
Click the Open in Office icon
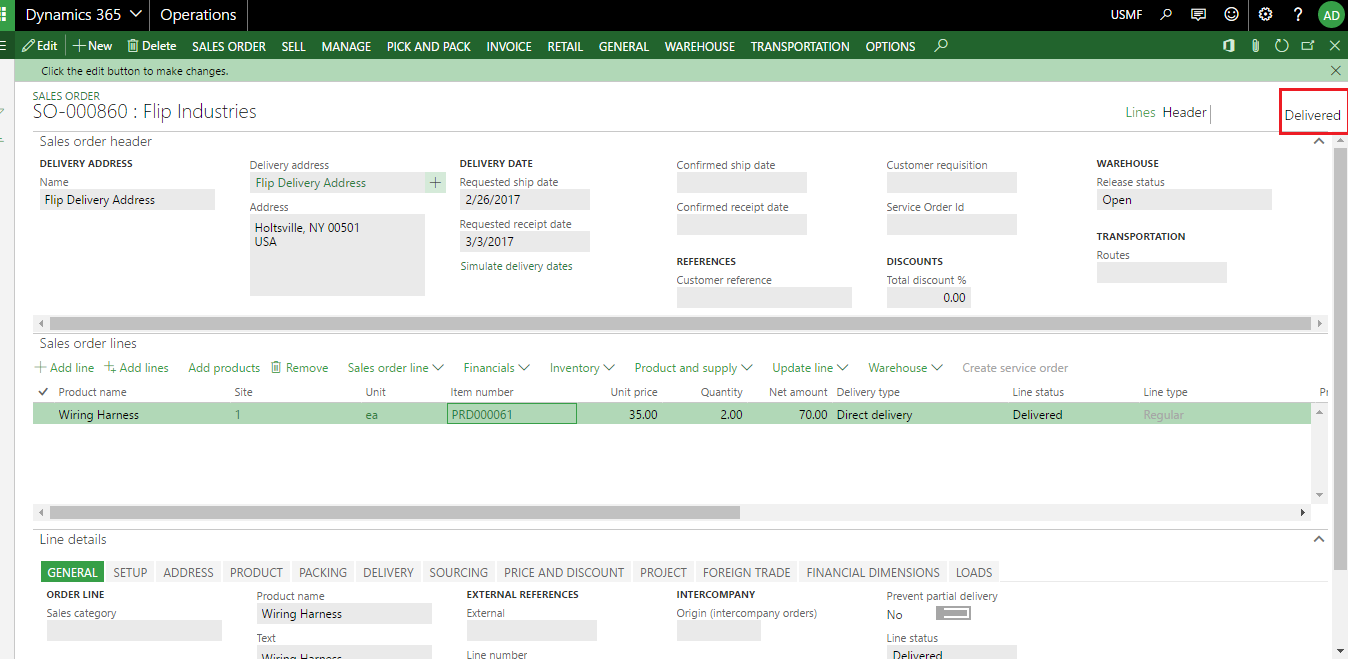[x=1229, y=46]
